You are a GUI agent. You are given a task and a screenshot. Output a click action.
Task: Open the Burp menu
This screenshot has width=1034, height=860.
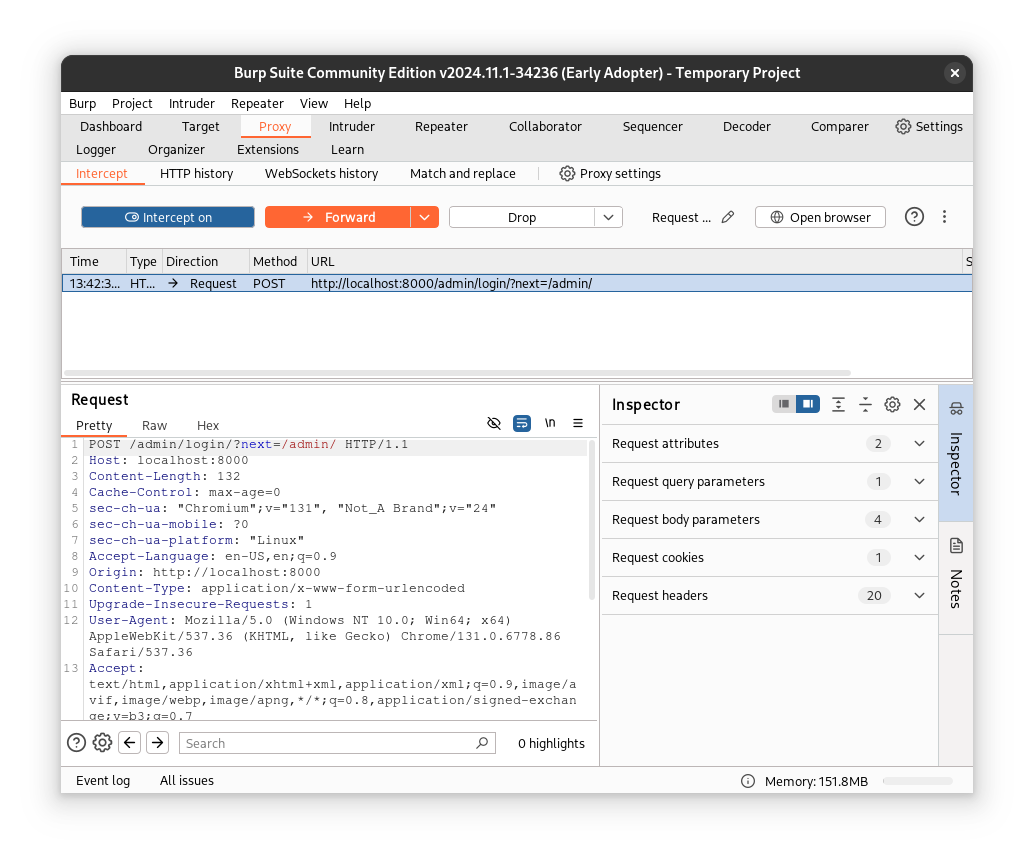click(82, 104)
